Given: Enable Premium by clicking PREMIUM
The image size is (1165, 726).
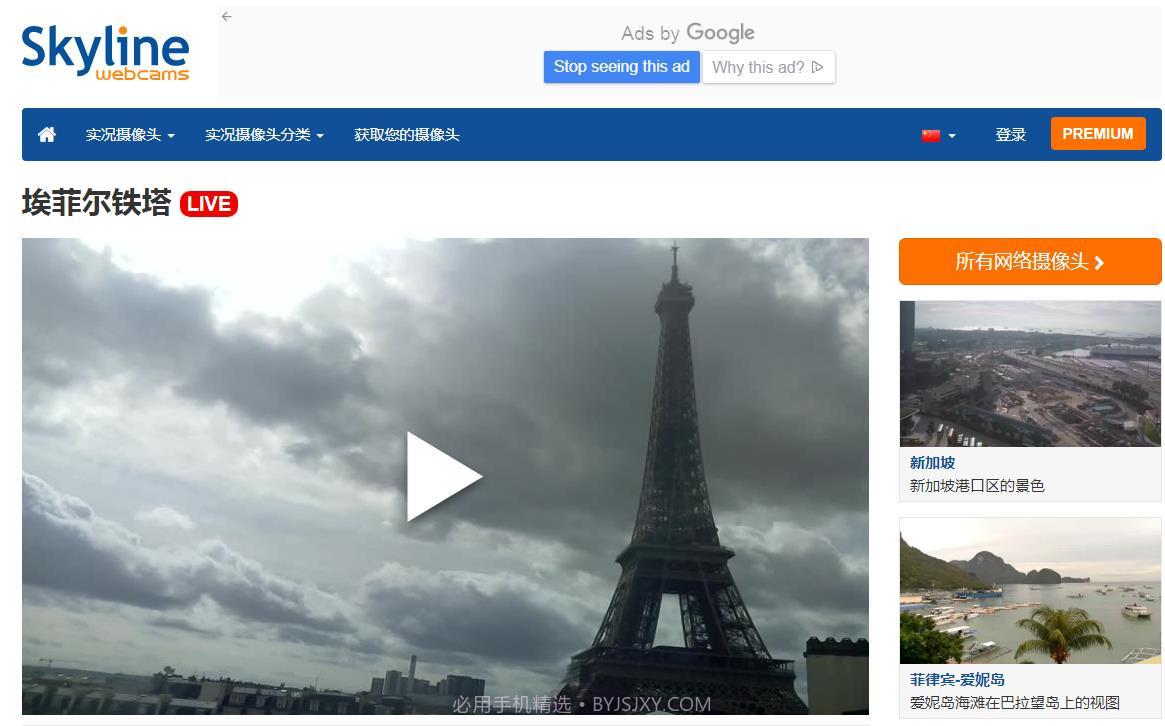Looking at the screenshot, I should [x=1098, y=133].
